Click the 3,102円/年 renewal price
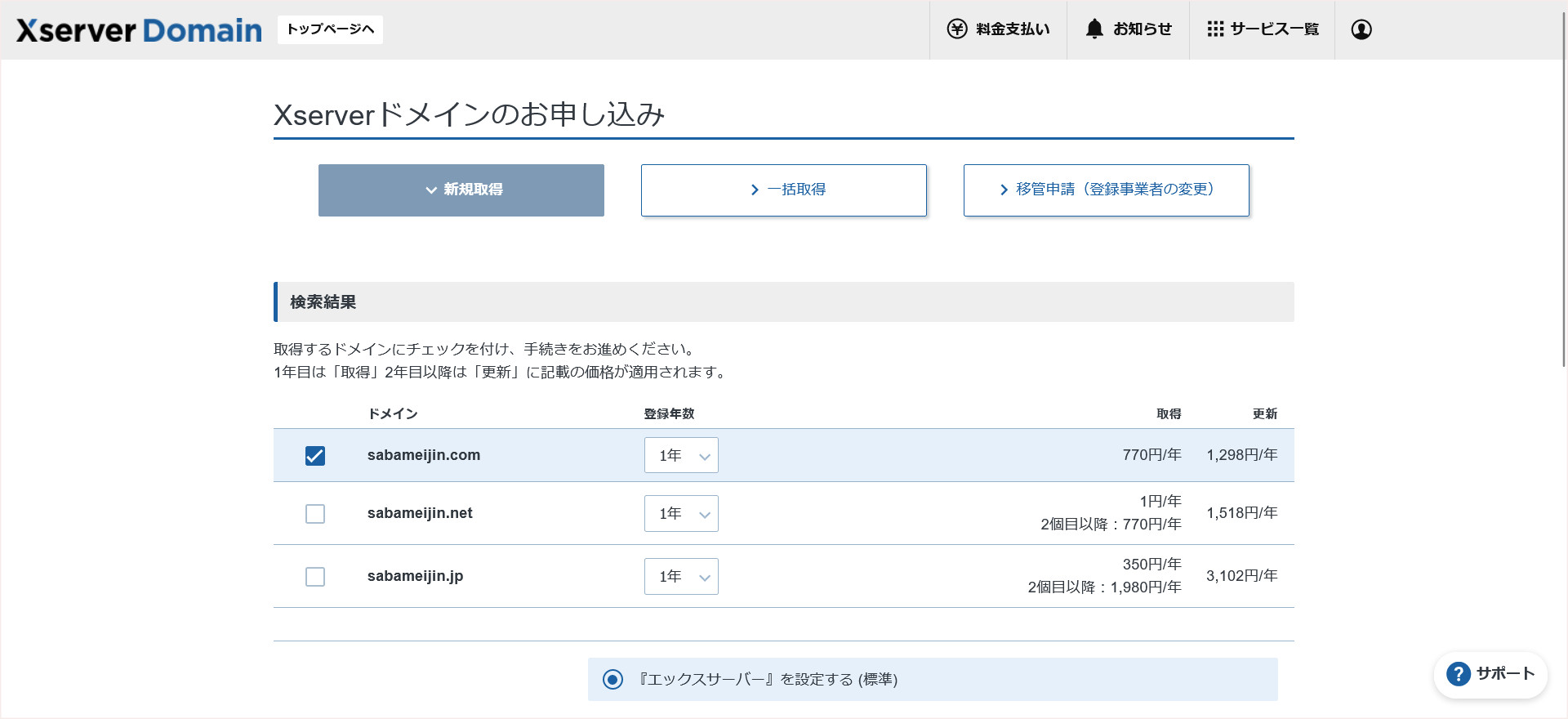Viewport: 1568px width, 719px height. [1242, 576]
